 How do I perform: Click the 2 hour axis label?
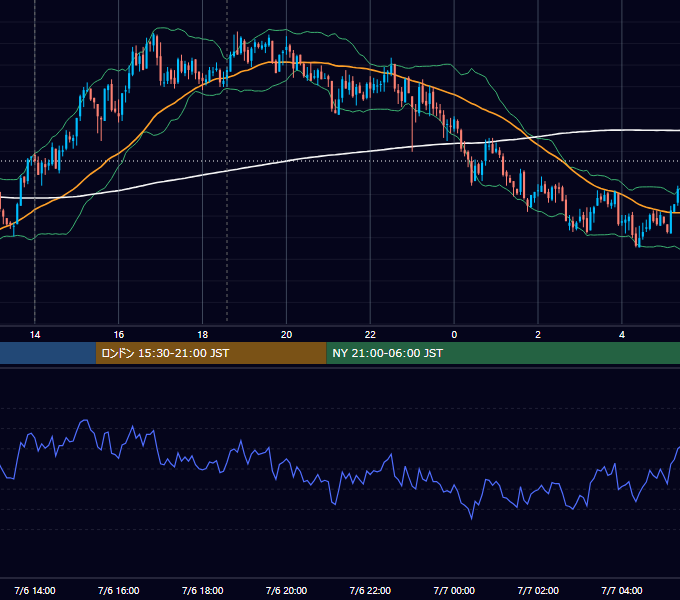point(538,335)
